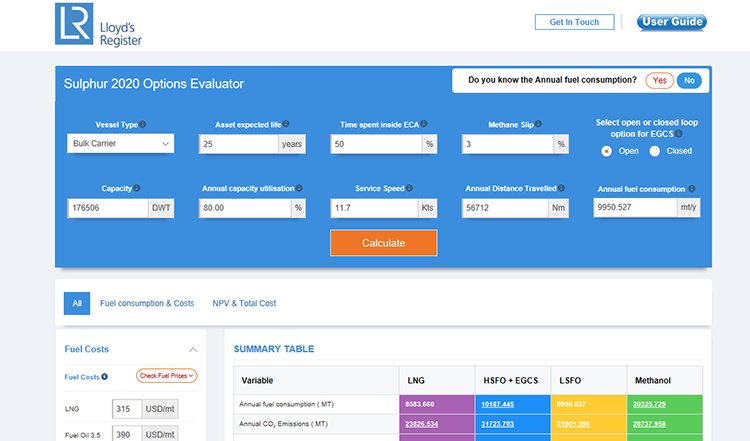The width and height of the screenshot is (750, 441).
Task: Open the Vessel Type dropdown
Action: (x=120, y=144)
